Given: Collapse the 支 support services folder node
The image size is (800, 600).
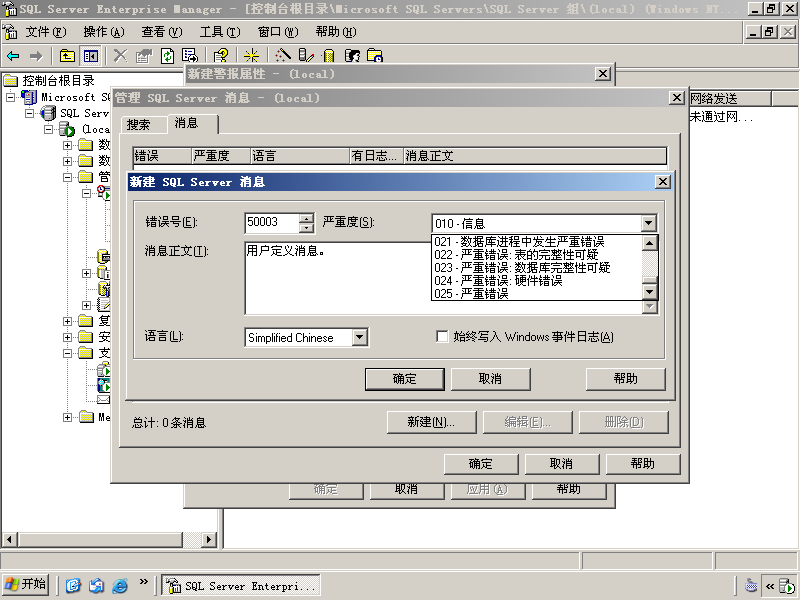Looking at the screenshot, I should (67, 353).
